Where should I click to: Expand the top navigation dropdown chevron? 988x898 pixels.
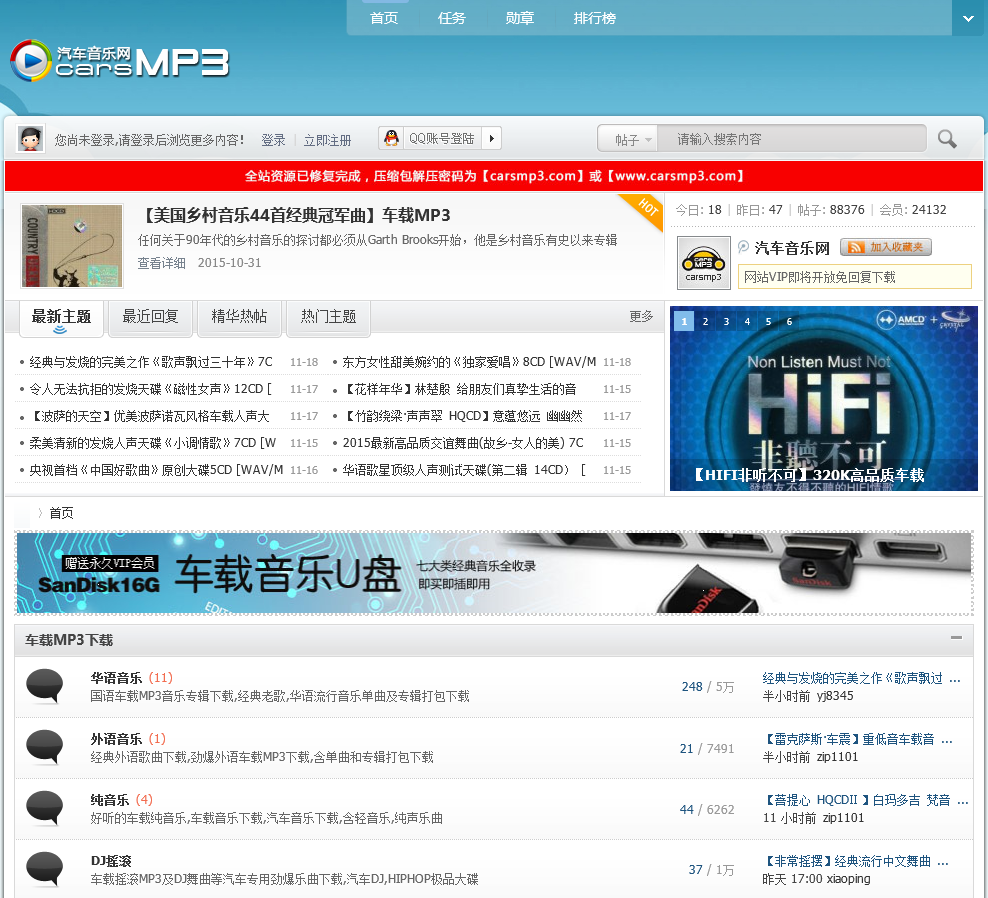968,18
